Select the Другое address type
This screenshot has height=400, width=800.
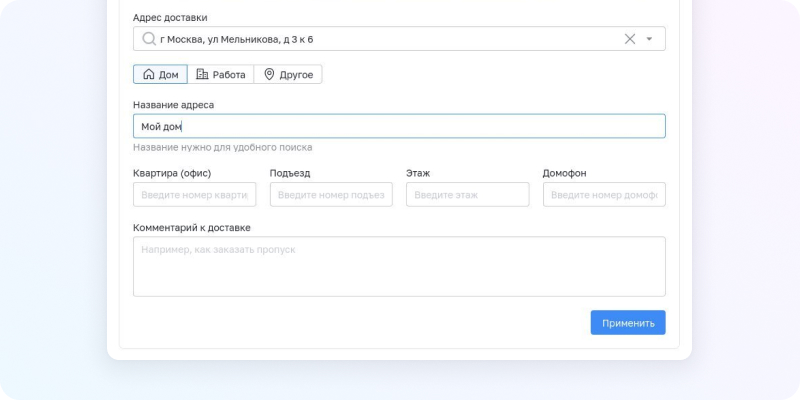pyautogui.click(x=288, y=74)
